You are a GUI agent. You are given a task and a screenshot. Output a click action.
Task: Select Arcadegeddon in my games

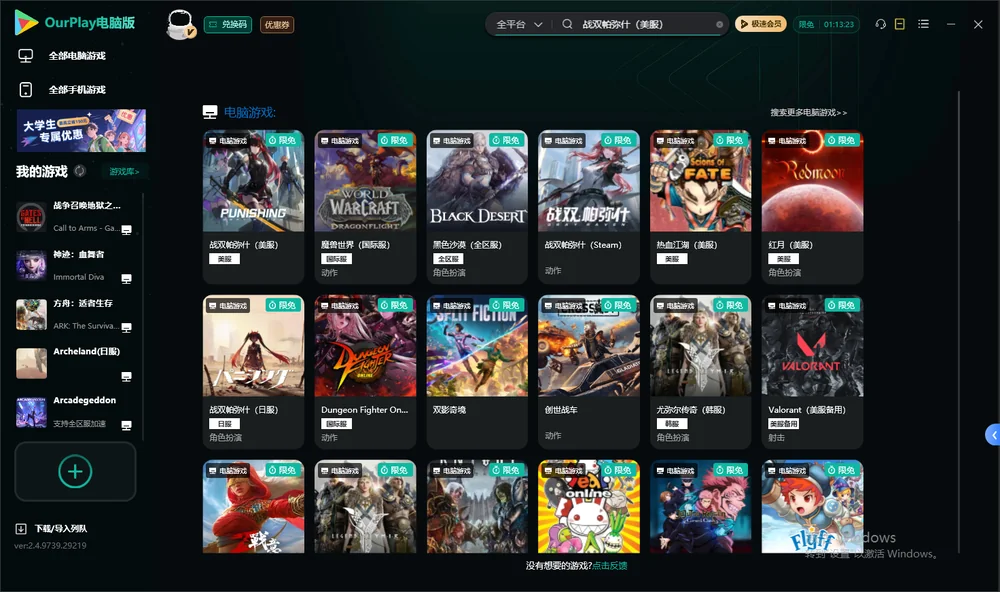click(75, 412)
